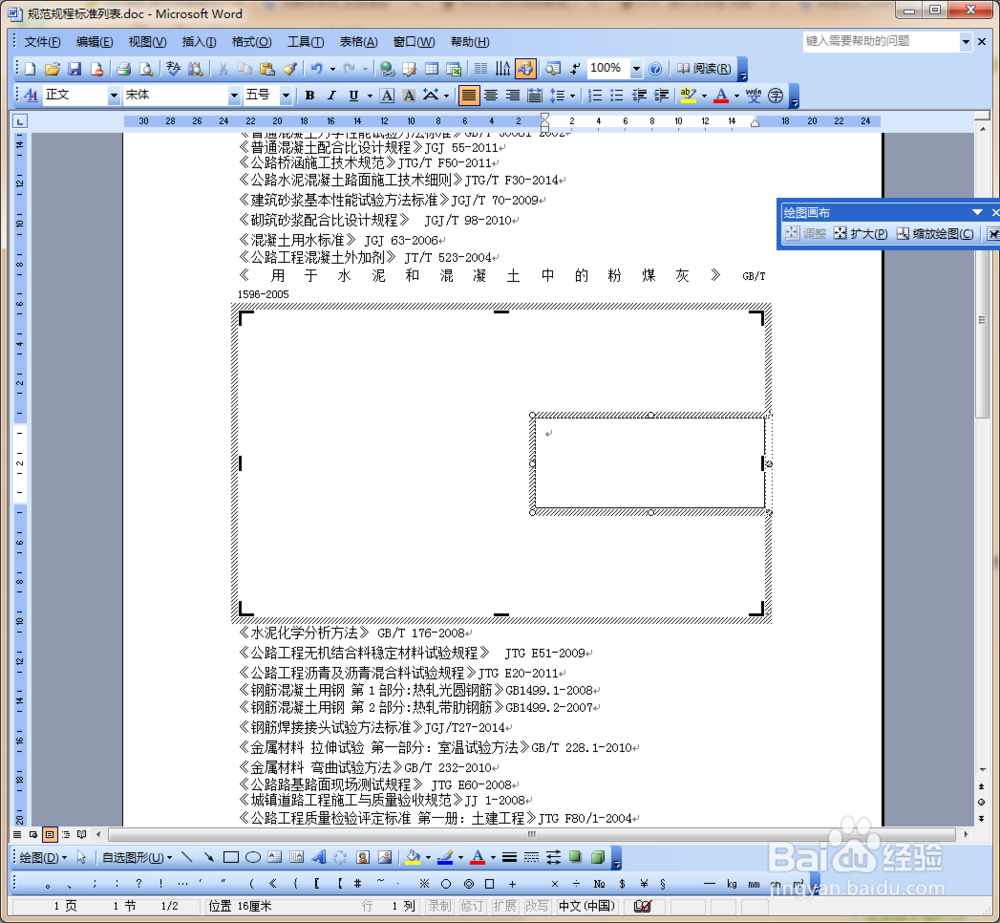Apply blue line color in Drawing toolbar
Screen dimensions: 1000x923
(x=445, y=857)
